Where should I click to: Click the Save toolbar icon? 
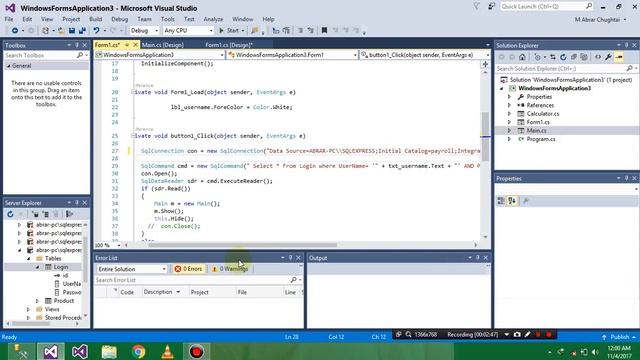72,31
